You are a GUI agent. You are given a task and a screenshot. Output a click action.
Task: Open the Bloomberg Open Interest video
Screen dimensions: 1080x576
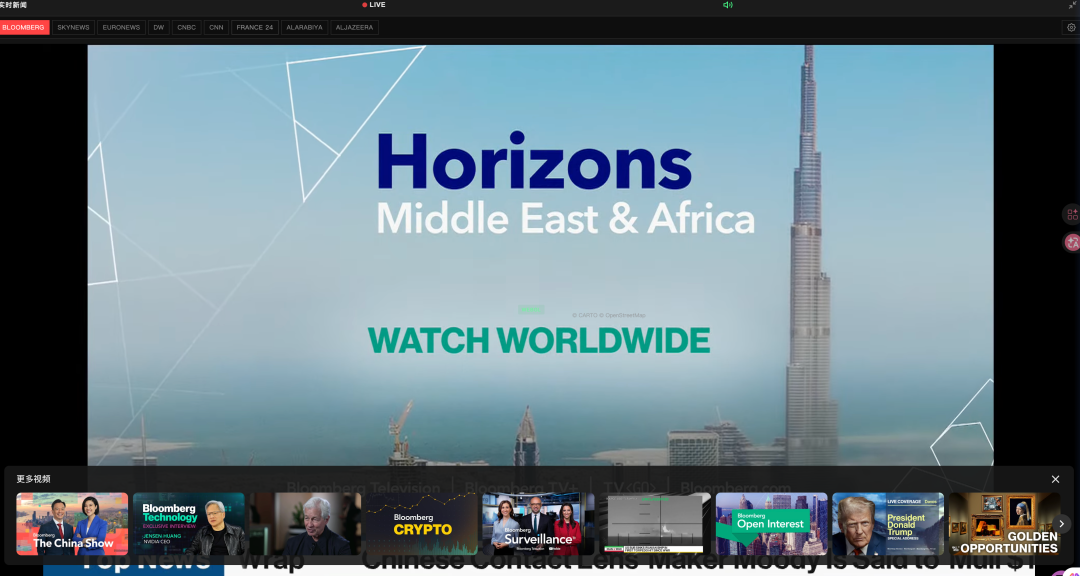771,524
